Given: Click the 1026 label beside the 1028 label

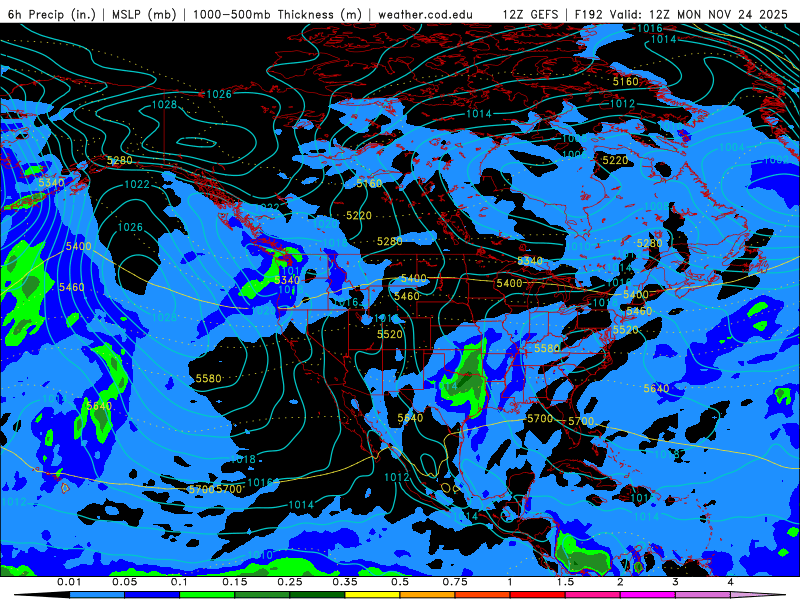Looking at the screenshot, I should pyautogui.click(x=219, y=94).
